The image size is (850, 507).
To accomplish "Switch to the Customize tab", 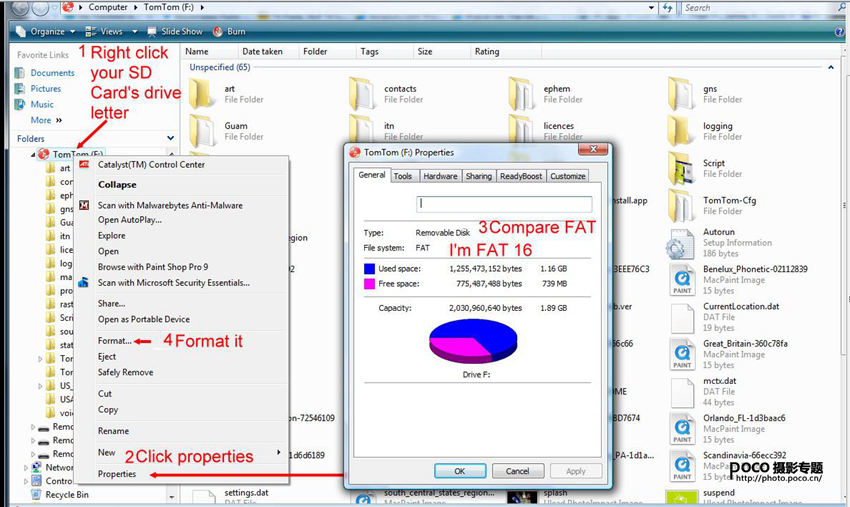I will [568, 176].
